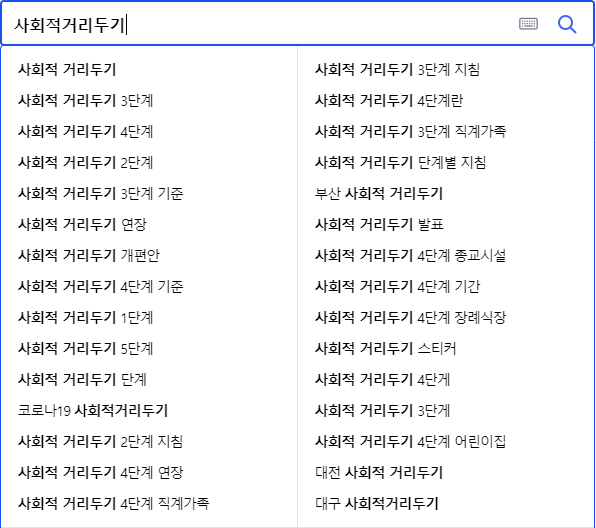The image size is (596, 528).
Task: Choose suggestion '사회적 거리두기 4단계'
Action: point(86,132)
